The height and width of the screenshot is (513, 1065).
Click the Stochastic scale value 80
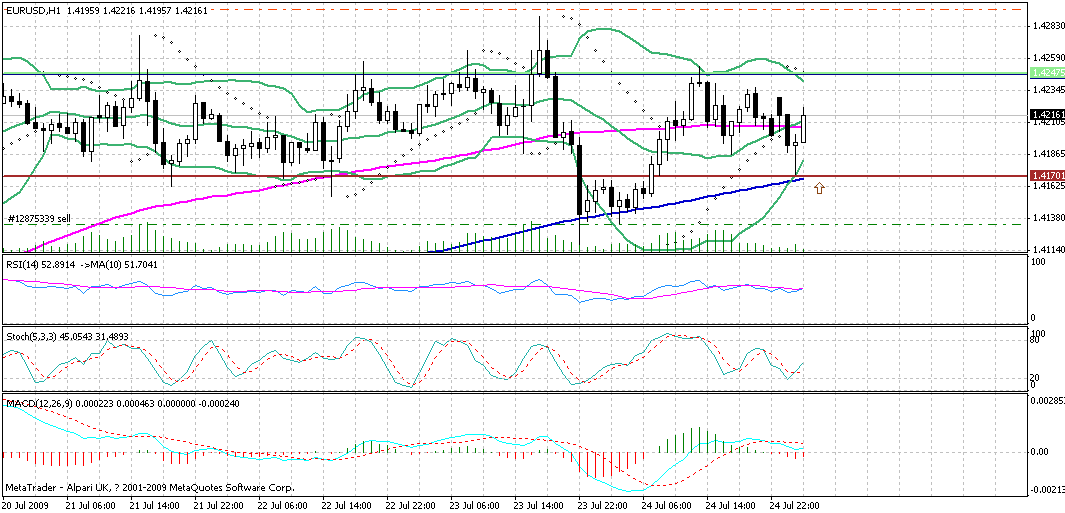coord(1036,340)
